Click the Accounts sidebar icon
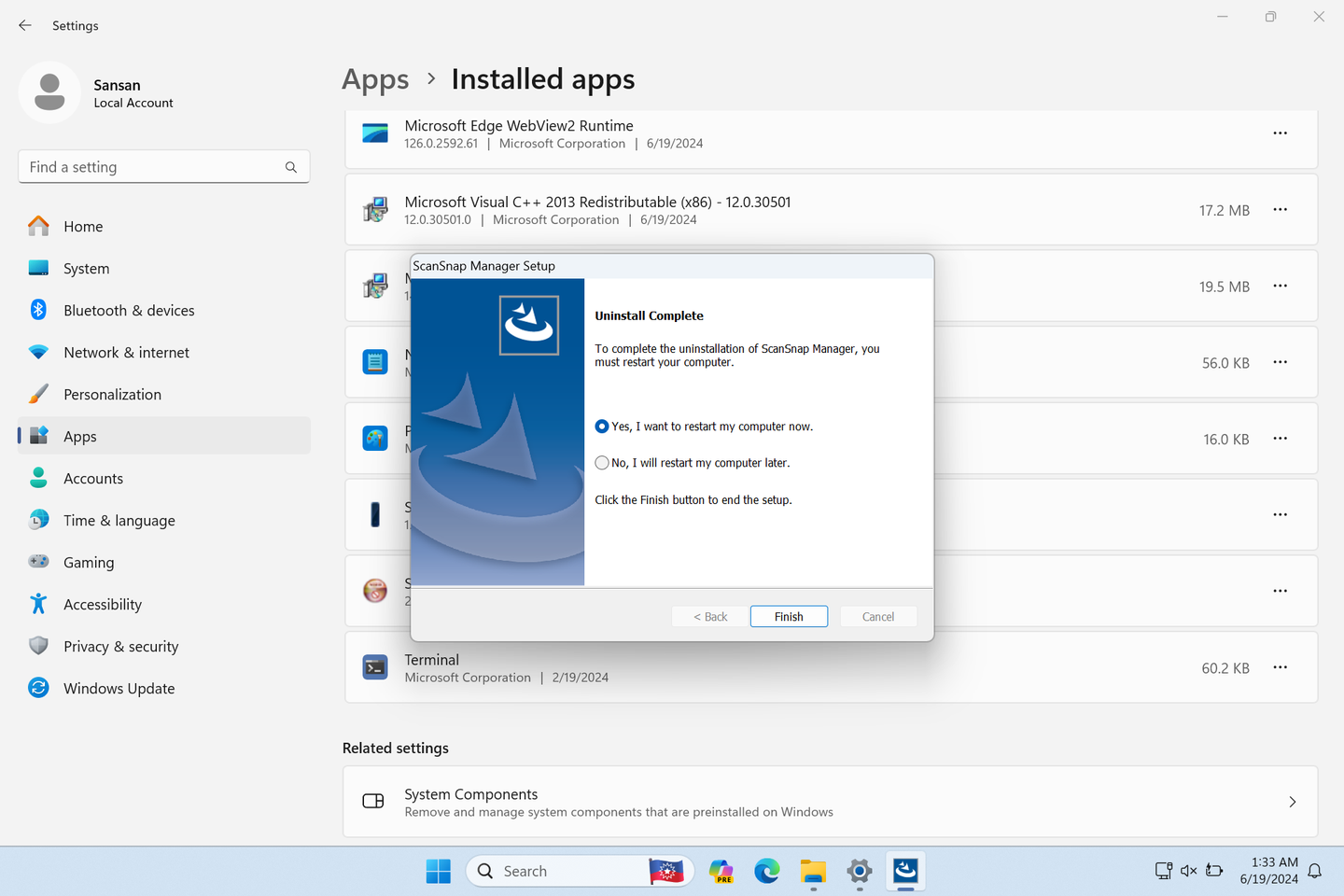Screen dimensions: 1344x896 (x=38, y=478)
